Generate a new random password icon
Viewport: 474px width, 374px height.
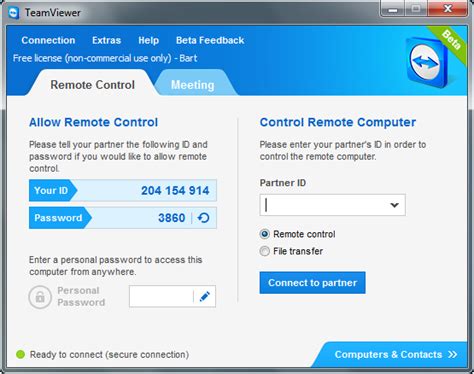[203, 218]
